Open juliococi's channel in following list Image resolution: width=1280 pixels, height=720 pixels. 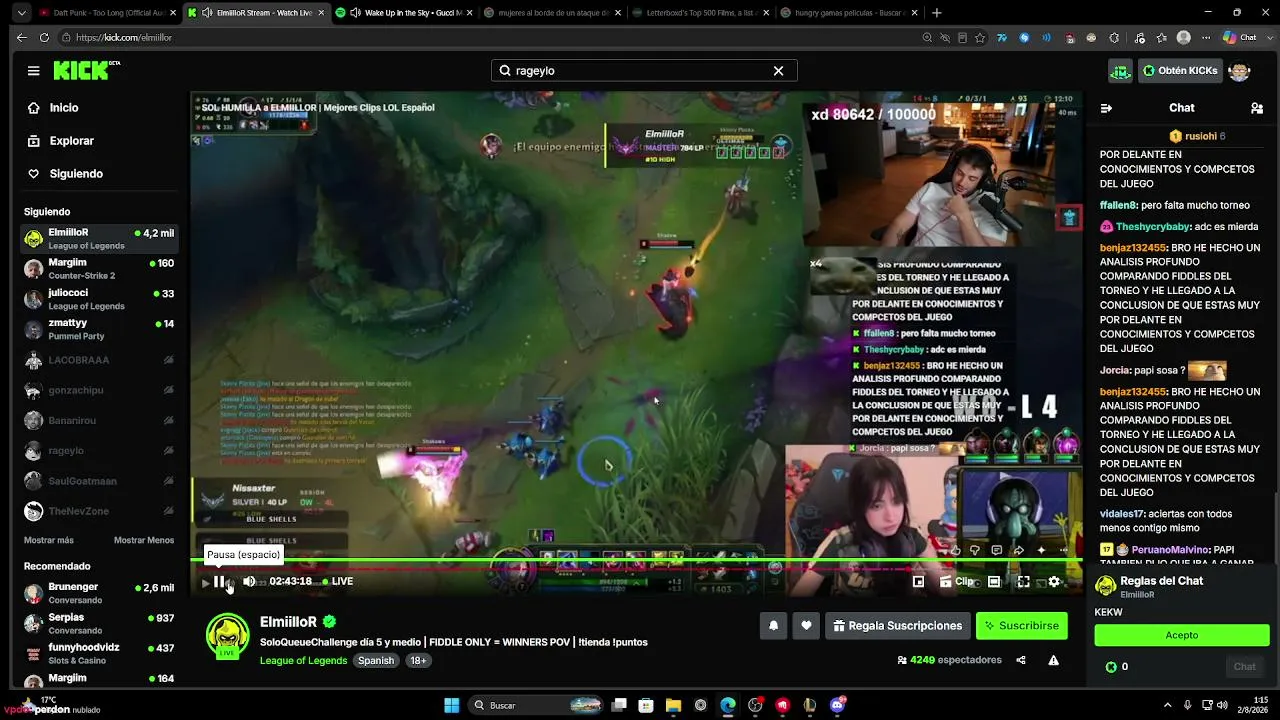pos(99,299)
